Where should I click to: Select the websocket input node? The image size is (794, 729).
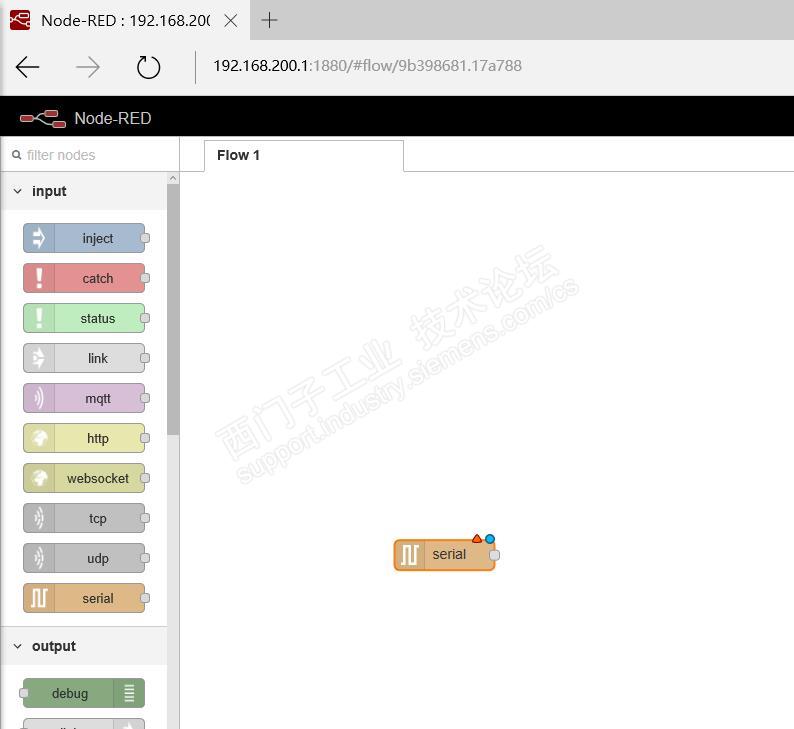point(84,478)
